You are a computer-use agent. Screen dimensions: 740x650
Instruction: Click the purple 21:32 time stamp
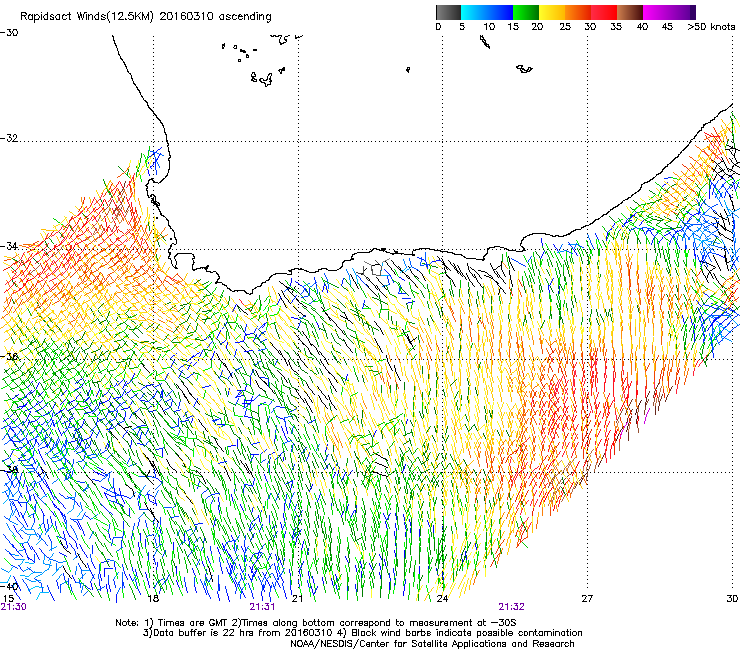pyautogui.click(x=512, y=607)
